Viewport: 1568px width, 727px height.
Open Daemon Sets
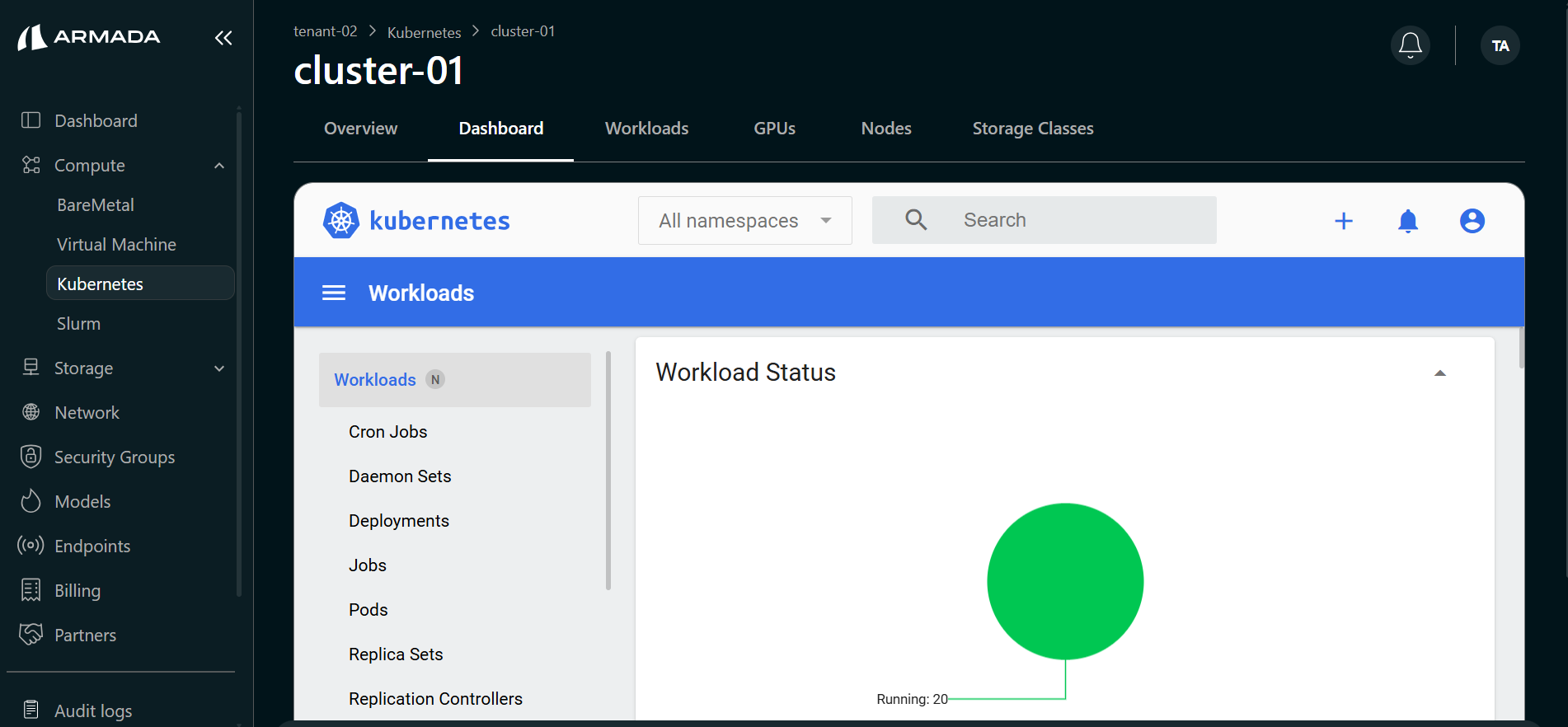[x=400, y=476]
